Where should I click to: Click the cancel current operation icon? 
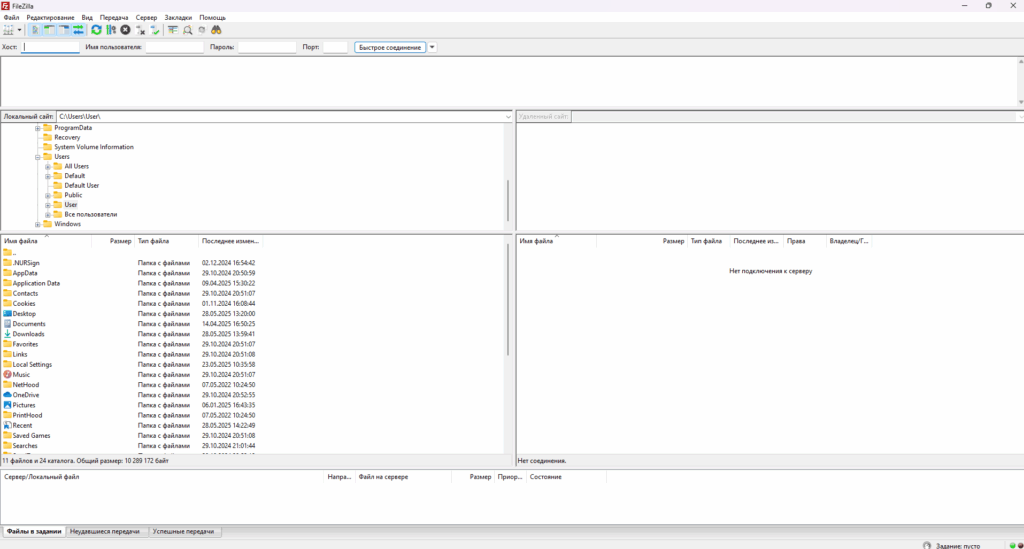(125, 30)
